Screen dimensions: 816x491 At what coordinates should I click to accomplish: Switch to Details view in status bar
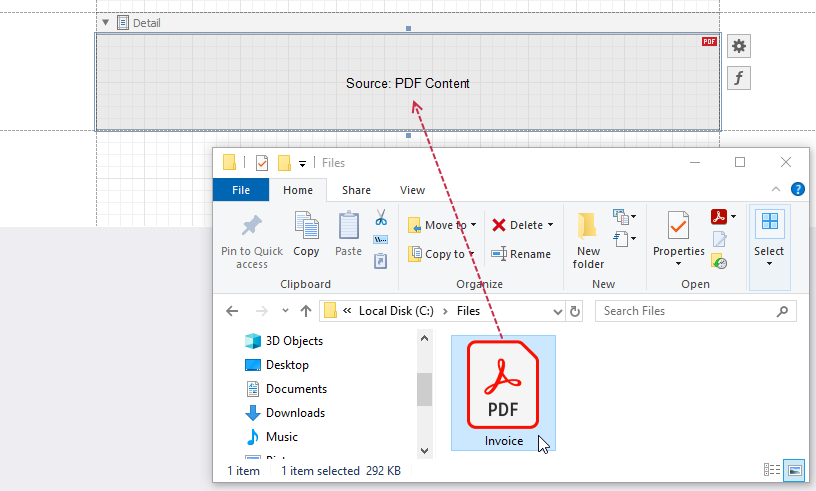click(772, 470)
